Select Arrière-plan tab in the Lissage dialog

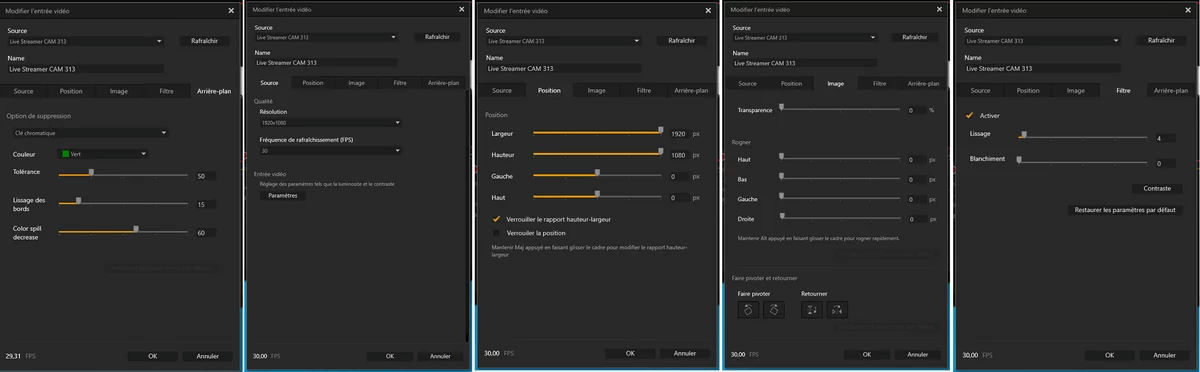click(x=1170, y=90)
